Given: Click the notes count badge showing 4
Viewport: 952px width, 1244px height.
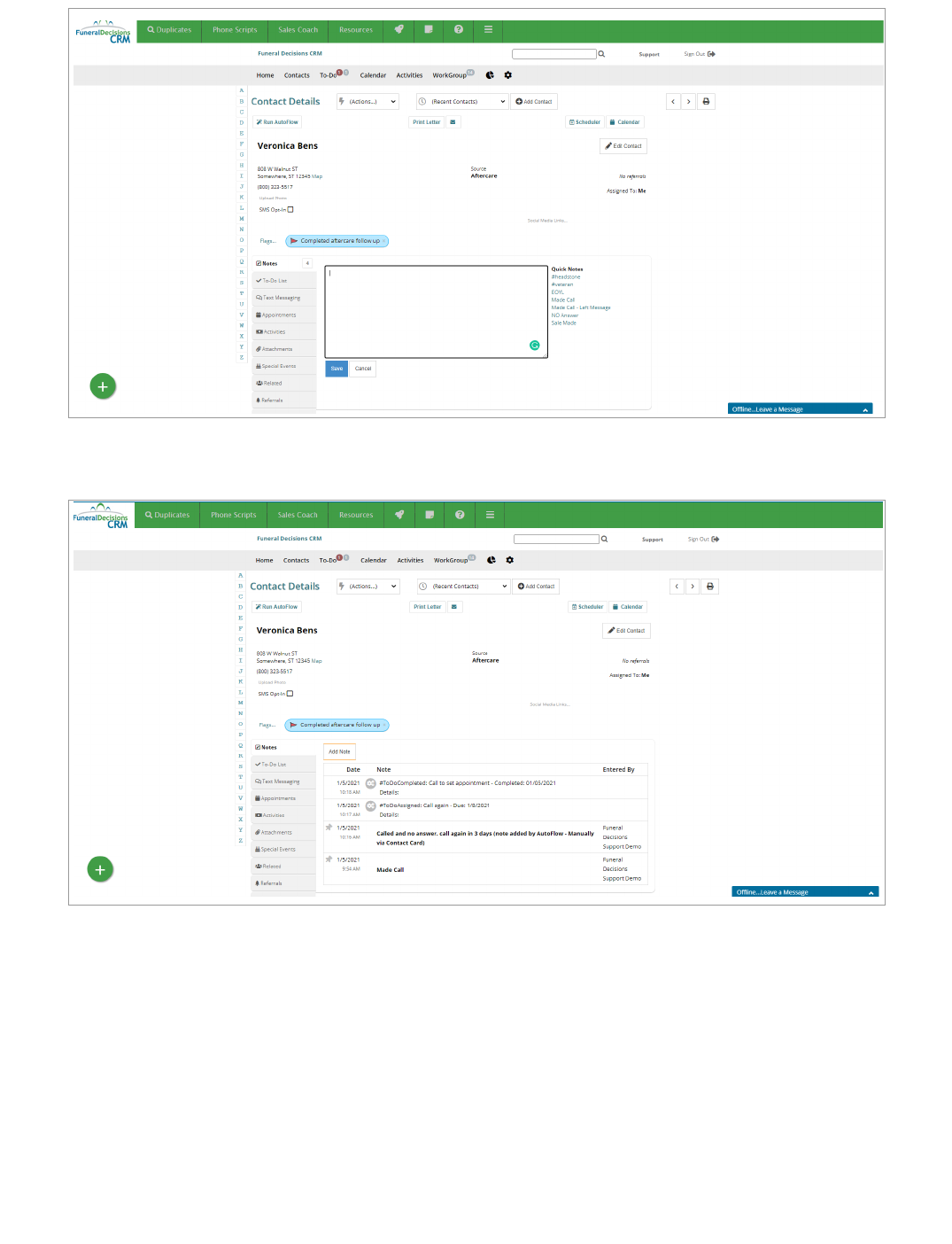Looking at the screenshot, I should click(x=307, y=263).
